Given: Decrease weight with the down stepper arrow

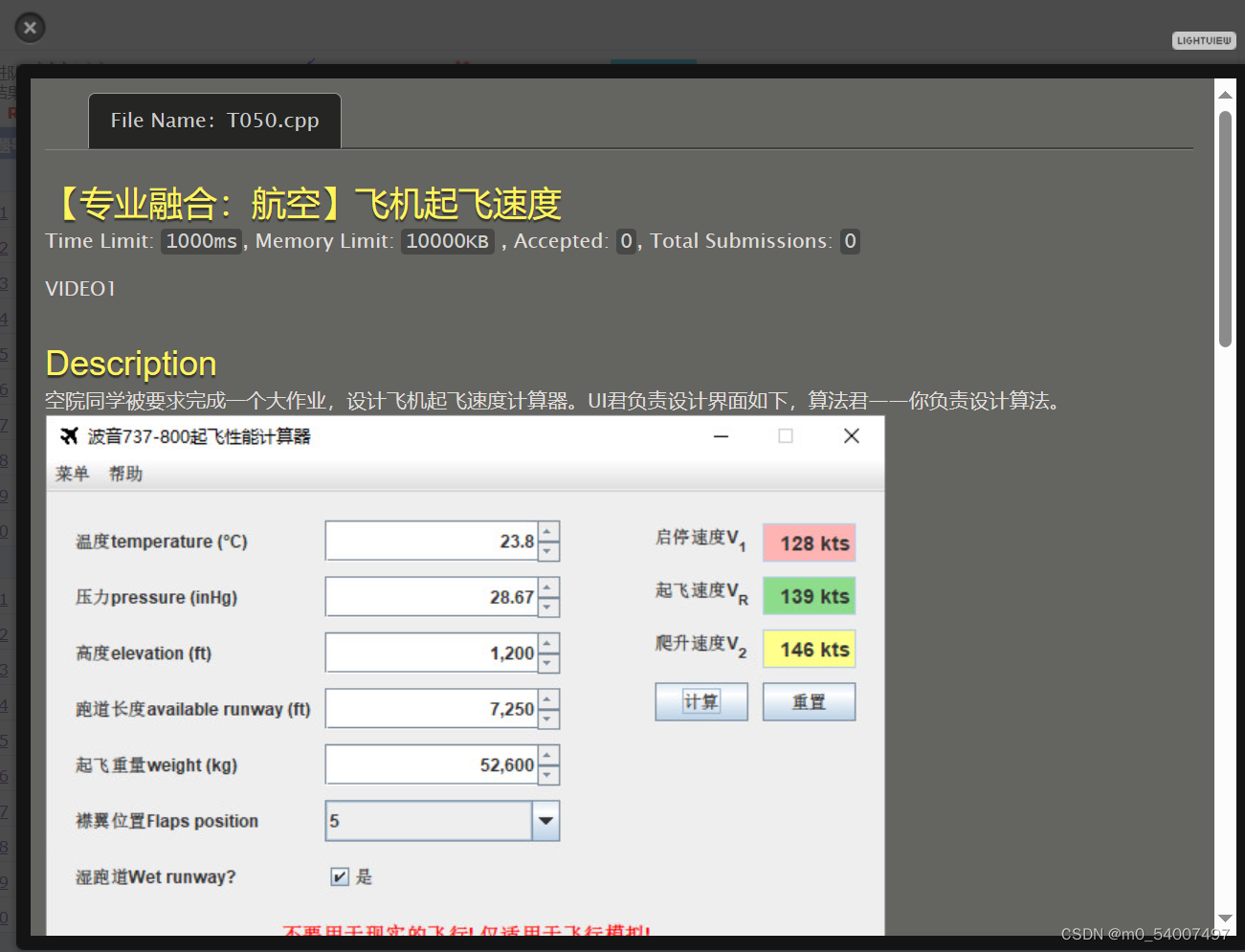Looking at the screenshot, I should [548, 775].
